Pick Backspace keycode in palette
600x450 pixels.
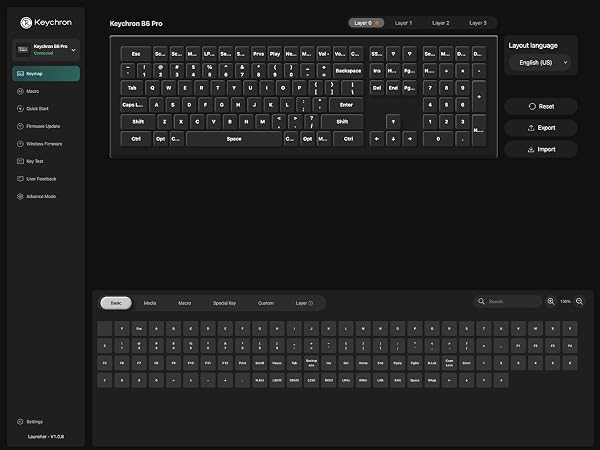tap(311, 363)
